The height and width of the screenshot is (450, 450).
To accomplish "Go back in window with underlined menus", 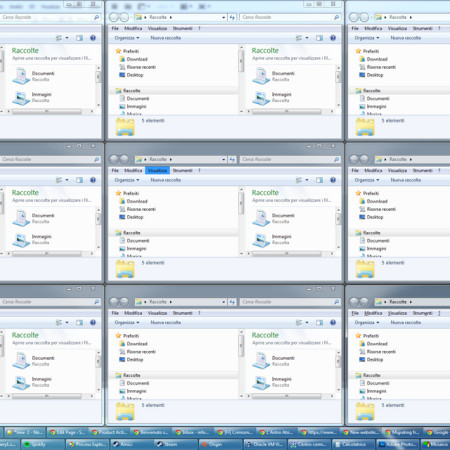I will pyautogui.click(x=354, y=302).
